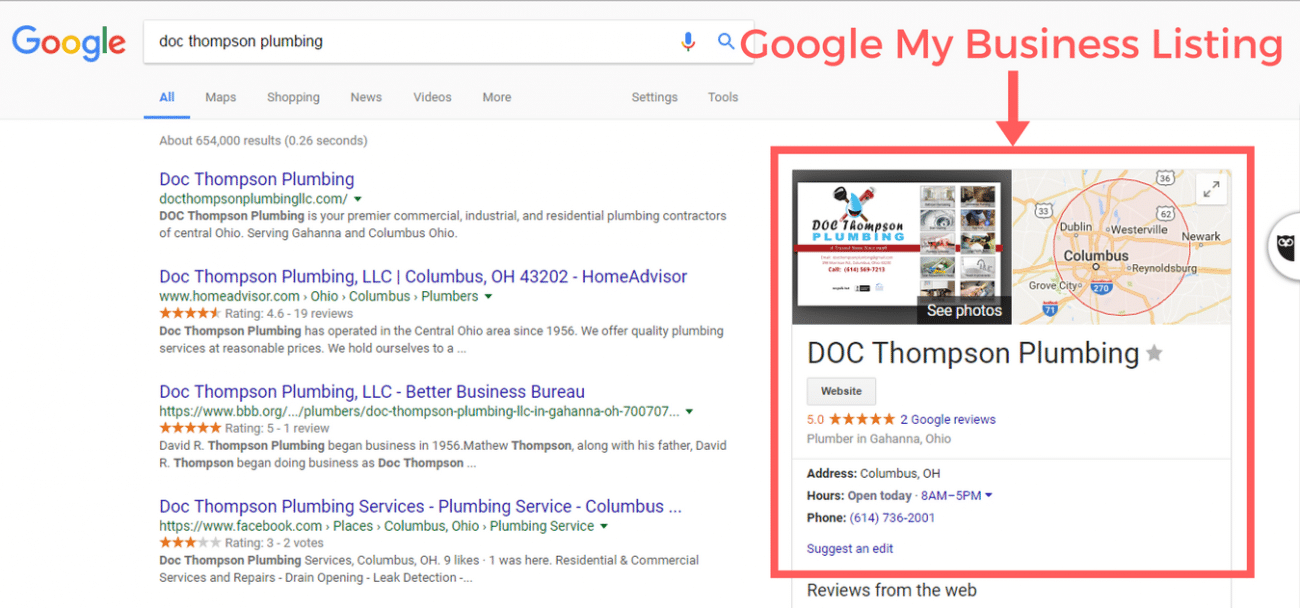Expand dropdown arrow next to homeadvisor.com URL

pos(488,297)
